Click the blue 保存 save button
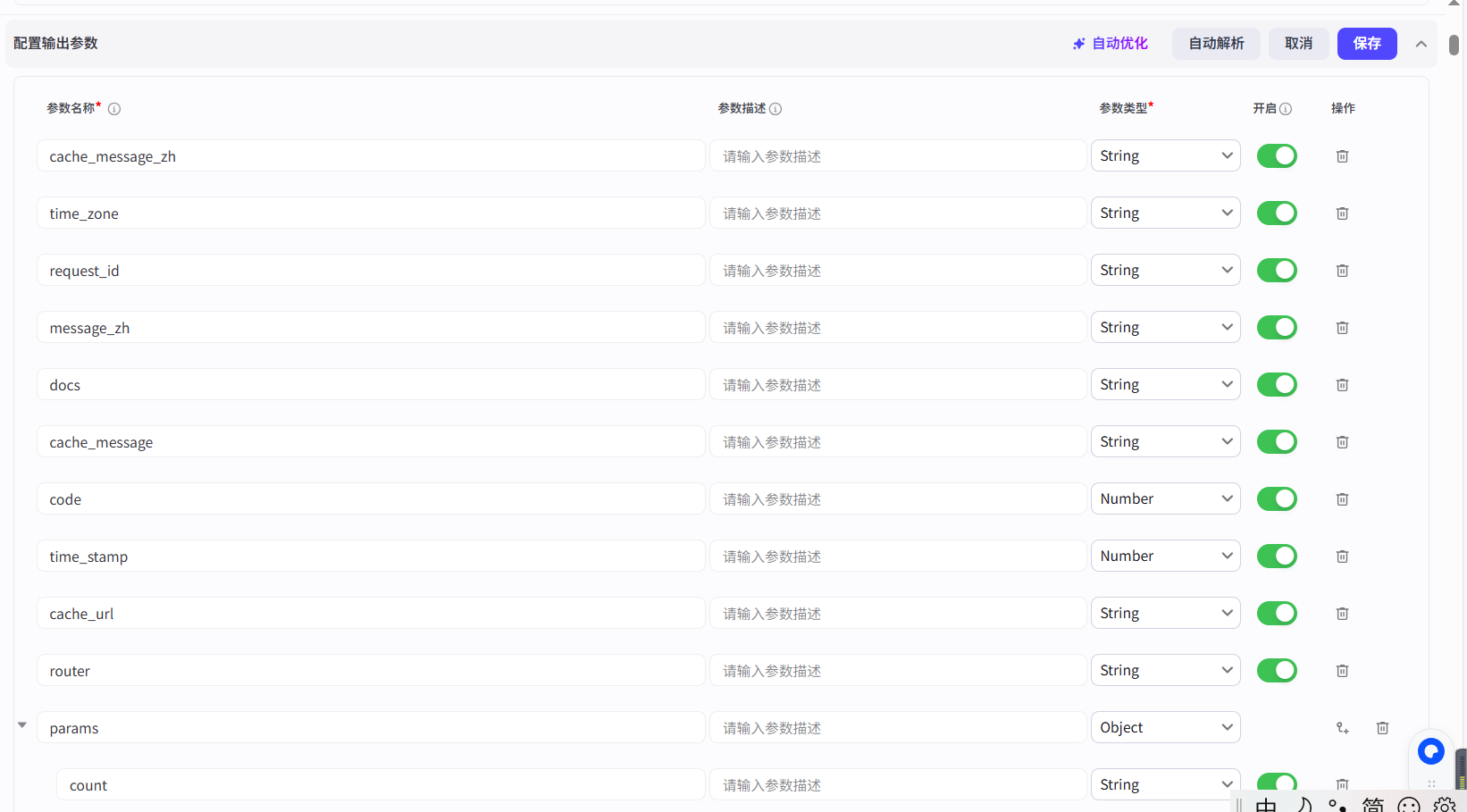Image resolution: width=1467 pixels, height=812 pixels. (1366, 44)
